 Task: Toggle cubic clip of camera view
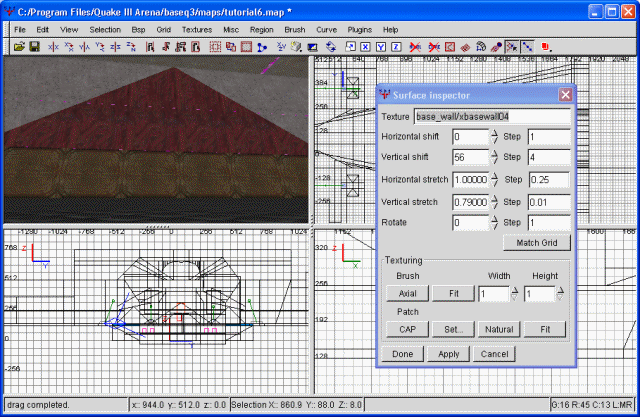312,47
